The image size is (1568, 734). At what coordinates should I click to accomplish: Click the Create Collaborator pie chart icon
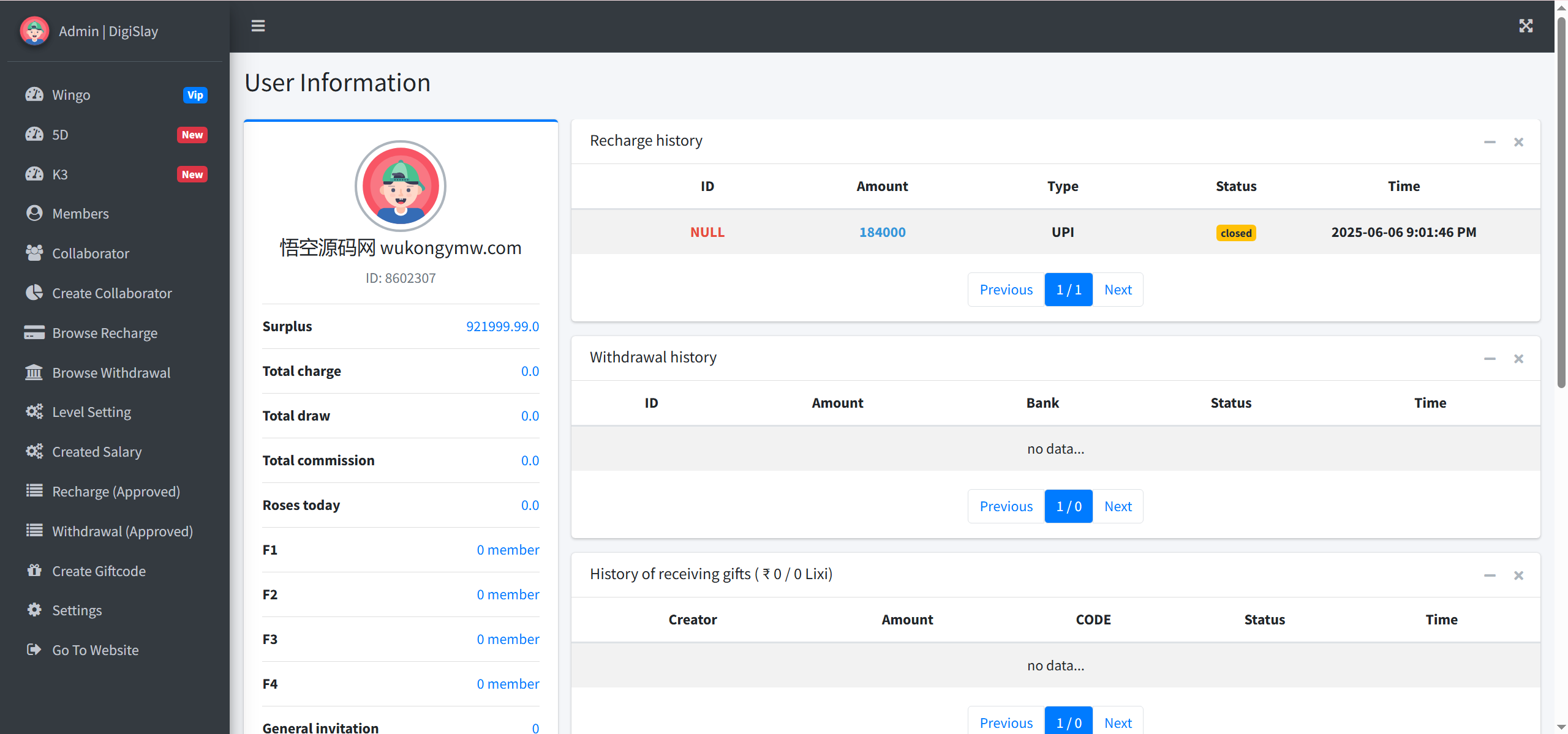[34, 293]
